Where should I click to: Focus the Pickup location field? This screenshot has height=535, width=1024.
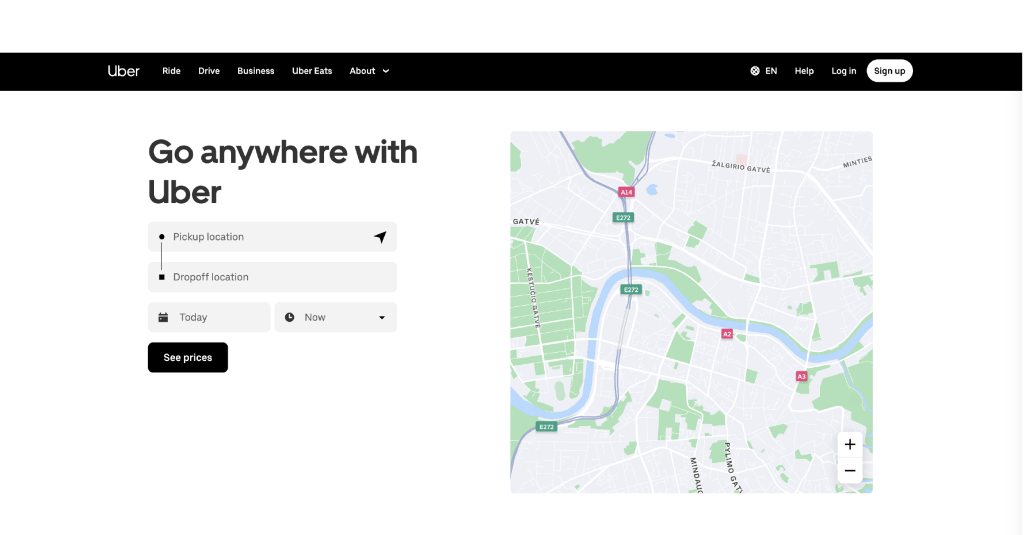coord(272,236)
